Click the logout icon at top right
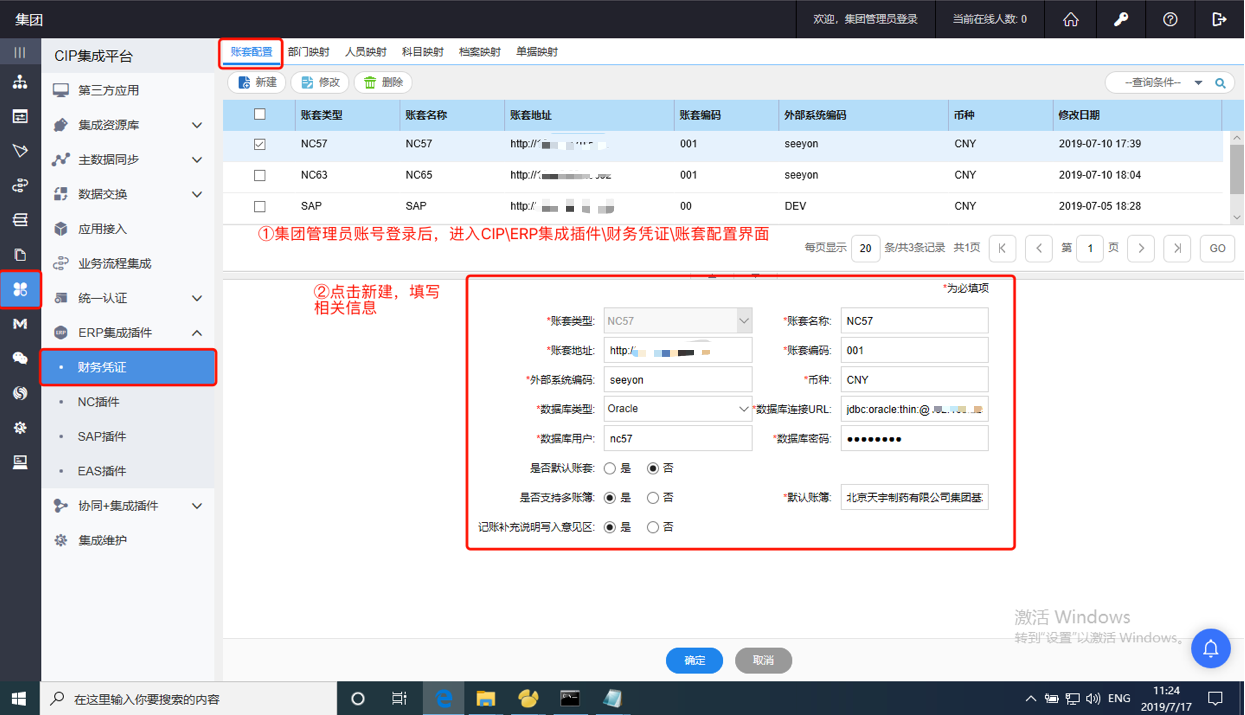This screenshot has height=715, width=1245. click(x=1219, y=19)
